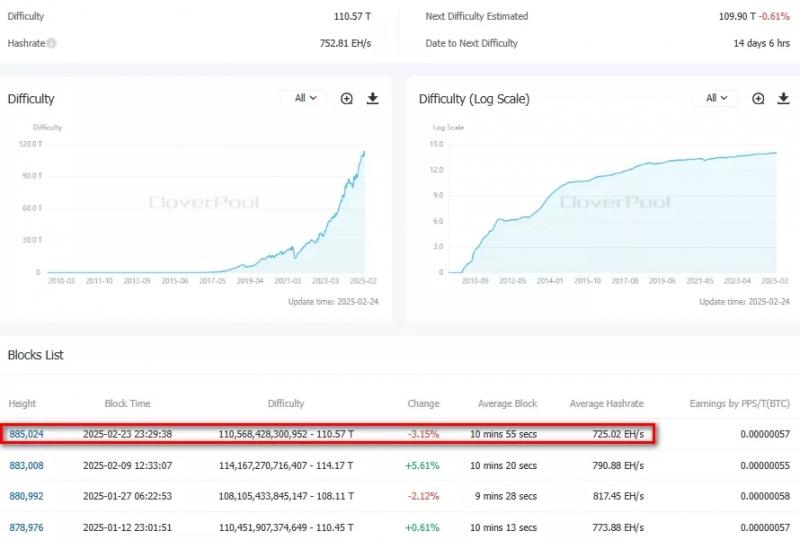
Task: Click block time 2025-02-09 12:33:07
Action: click(x=128, y=465)
